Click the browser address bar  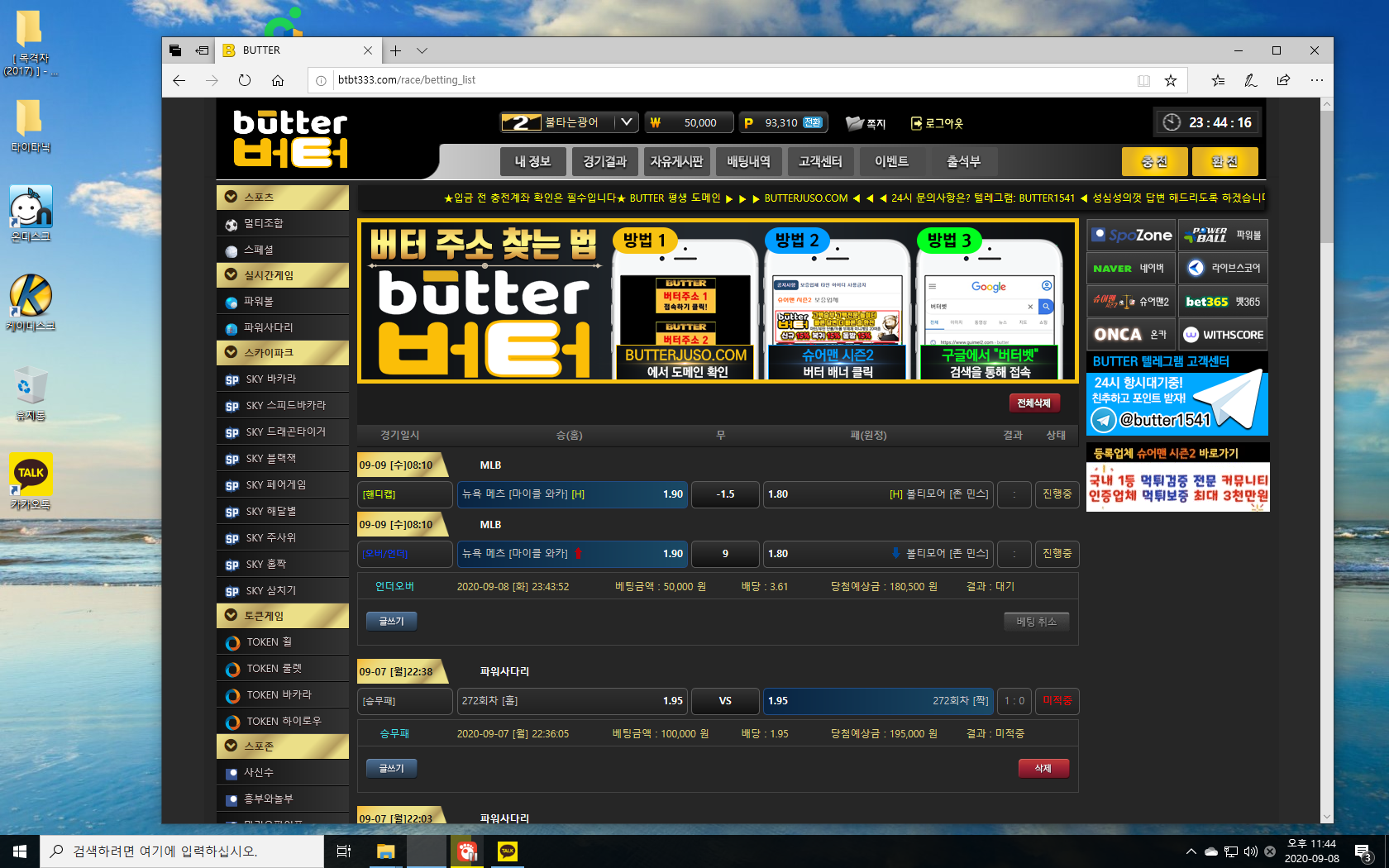[x=728, y=80]
